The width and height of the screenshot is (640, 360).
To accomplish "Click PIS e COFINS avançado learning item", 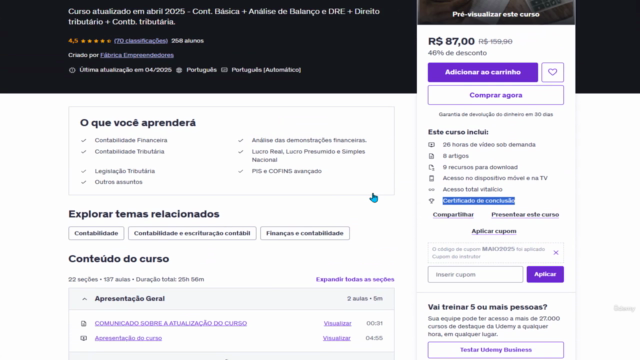I will (x=287, y=171).
